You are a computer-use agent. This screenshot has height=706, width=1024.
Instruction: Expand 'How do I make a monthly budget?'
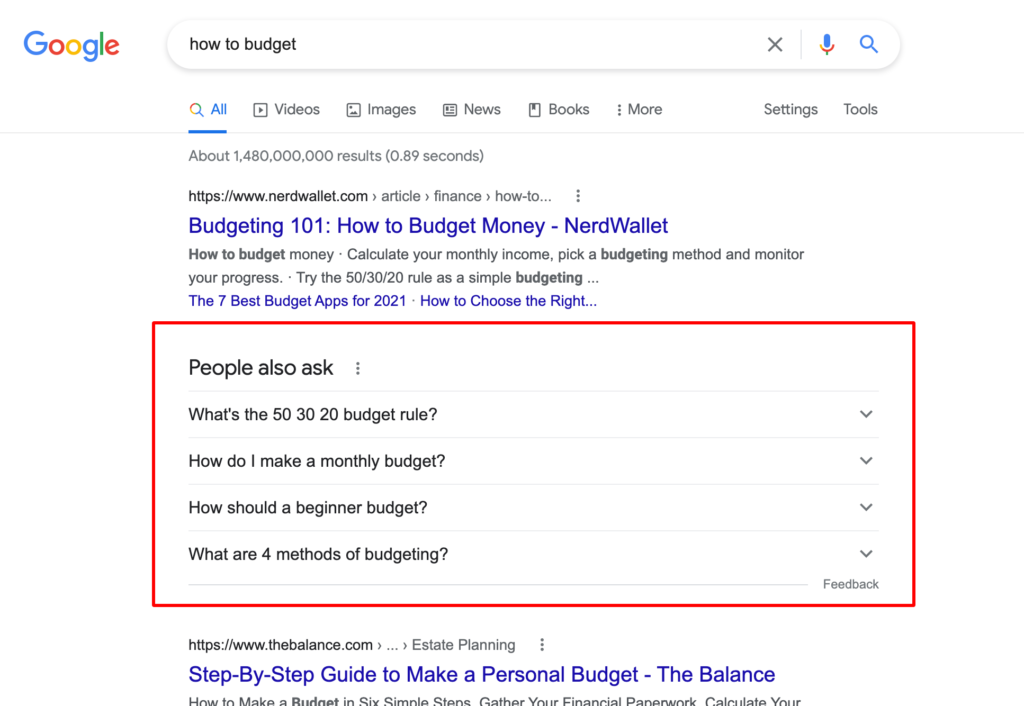point(534,461)
